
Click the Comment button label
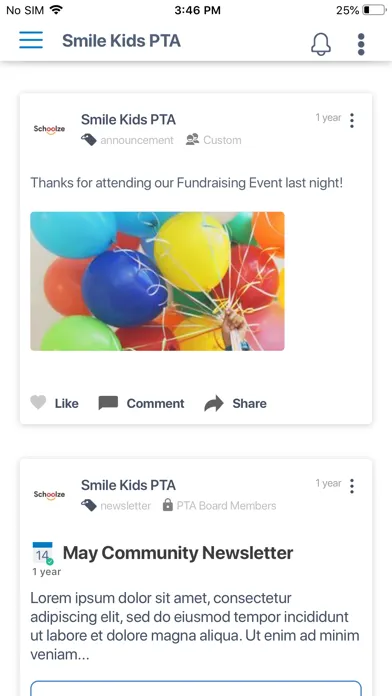[155, 403]
